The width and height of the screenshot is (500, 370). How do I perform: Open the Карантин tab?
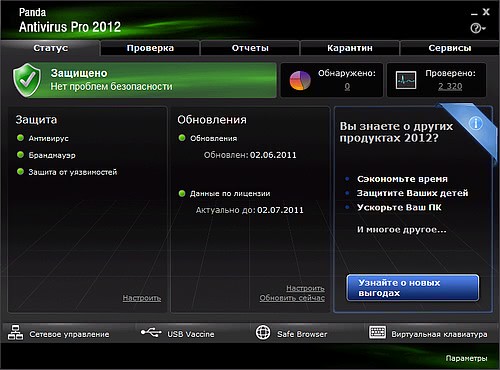pyautogui.click(x=350, y=48)
